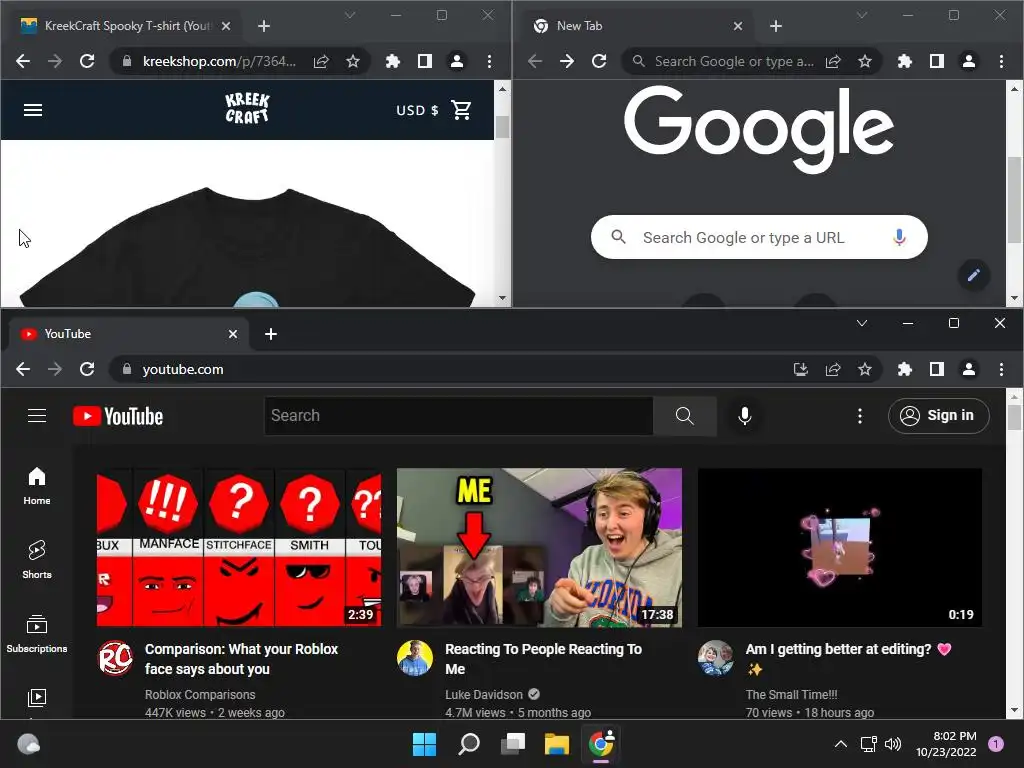Open new tab in the KreekCraft window
The image size is (1024, 768).
coord(264,26)
